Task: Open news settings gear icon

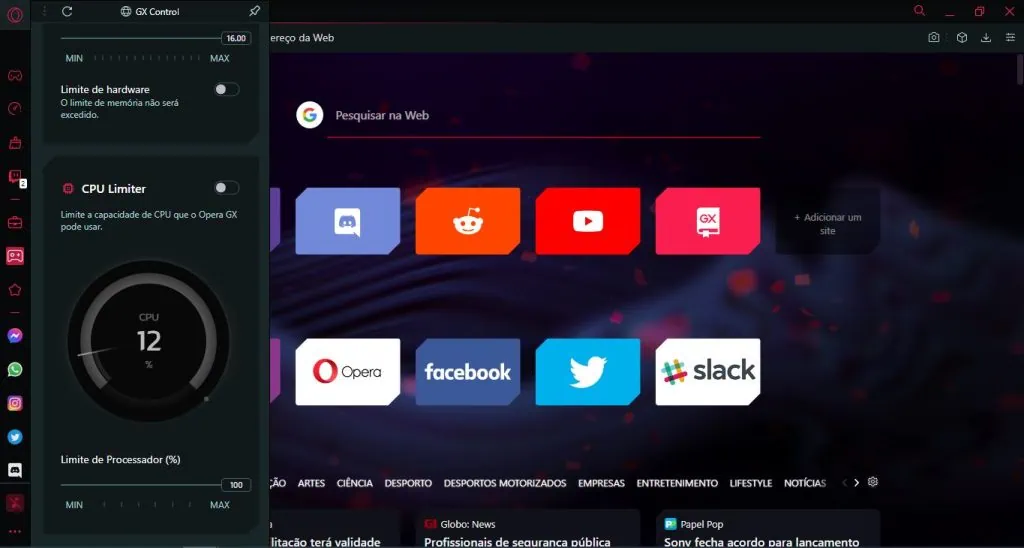Action: (x=872, y=482)
